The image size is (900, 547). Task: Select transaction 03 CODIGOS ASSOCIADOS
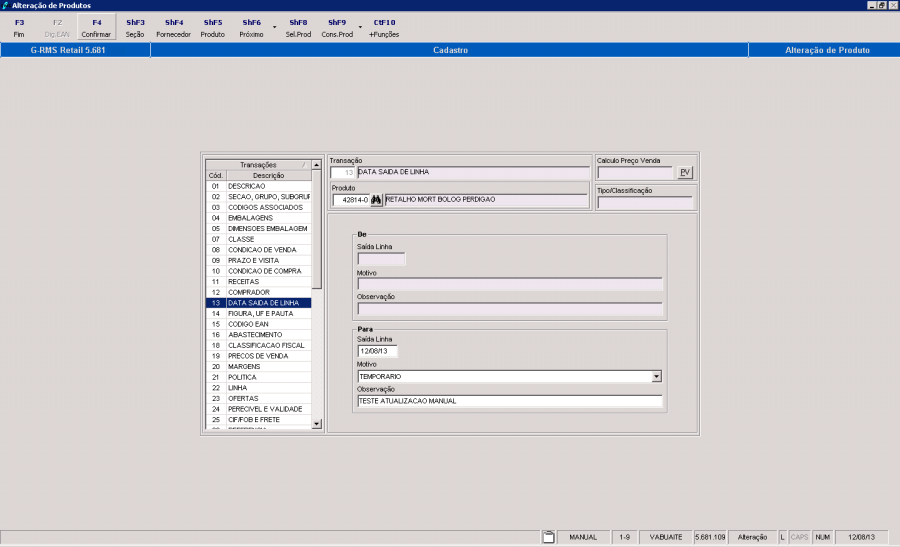[258, 207]
